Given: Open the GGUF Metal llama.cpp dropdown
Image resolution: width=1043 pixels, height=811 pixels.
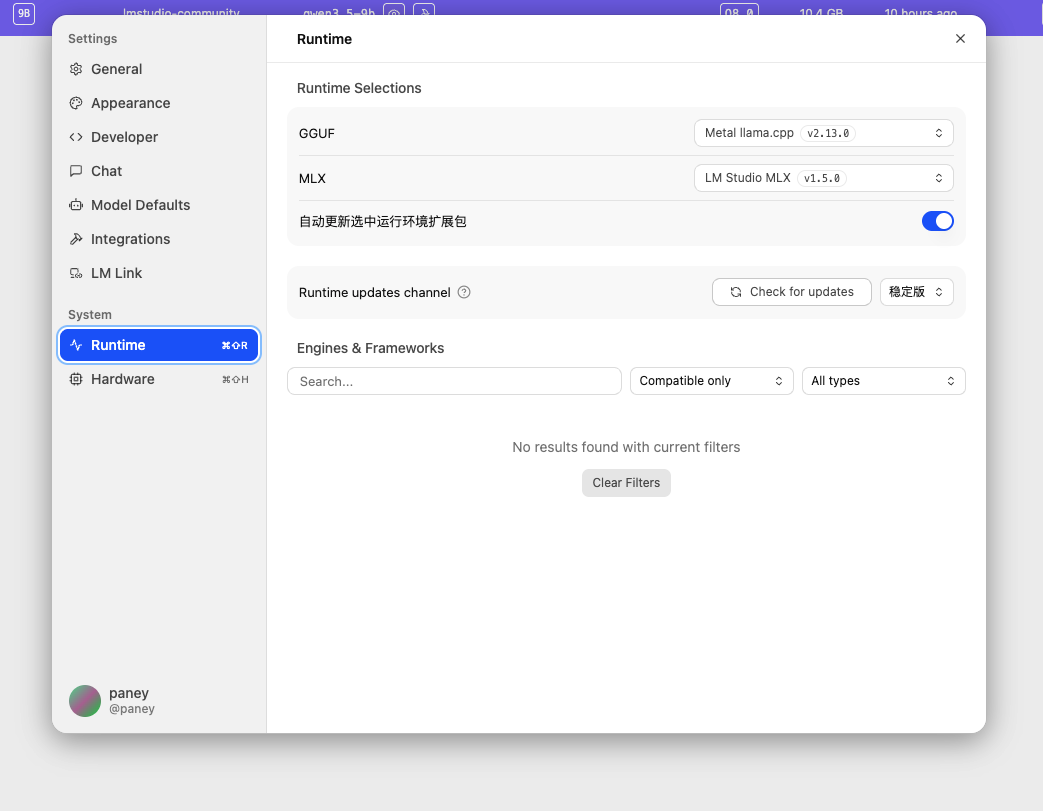Looking at the screenshot, I should point(823,133).
